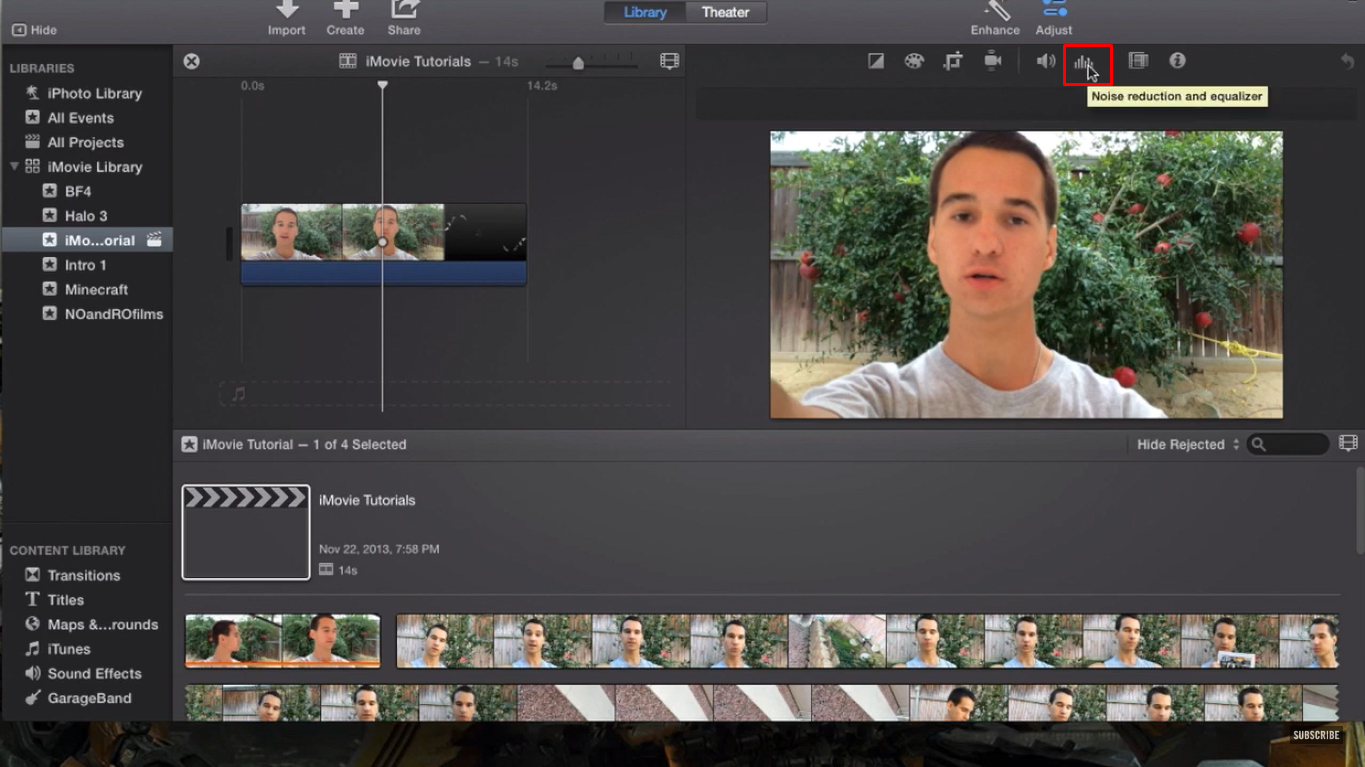This screenshot has height=767, width=1365.
Task: Click the filmstrip appearance icon in timeline header
Action: click(x=669, y=61)
